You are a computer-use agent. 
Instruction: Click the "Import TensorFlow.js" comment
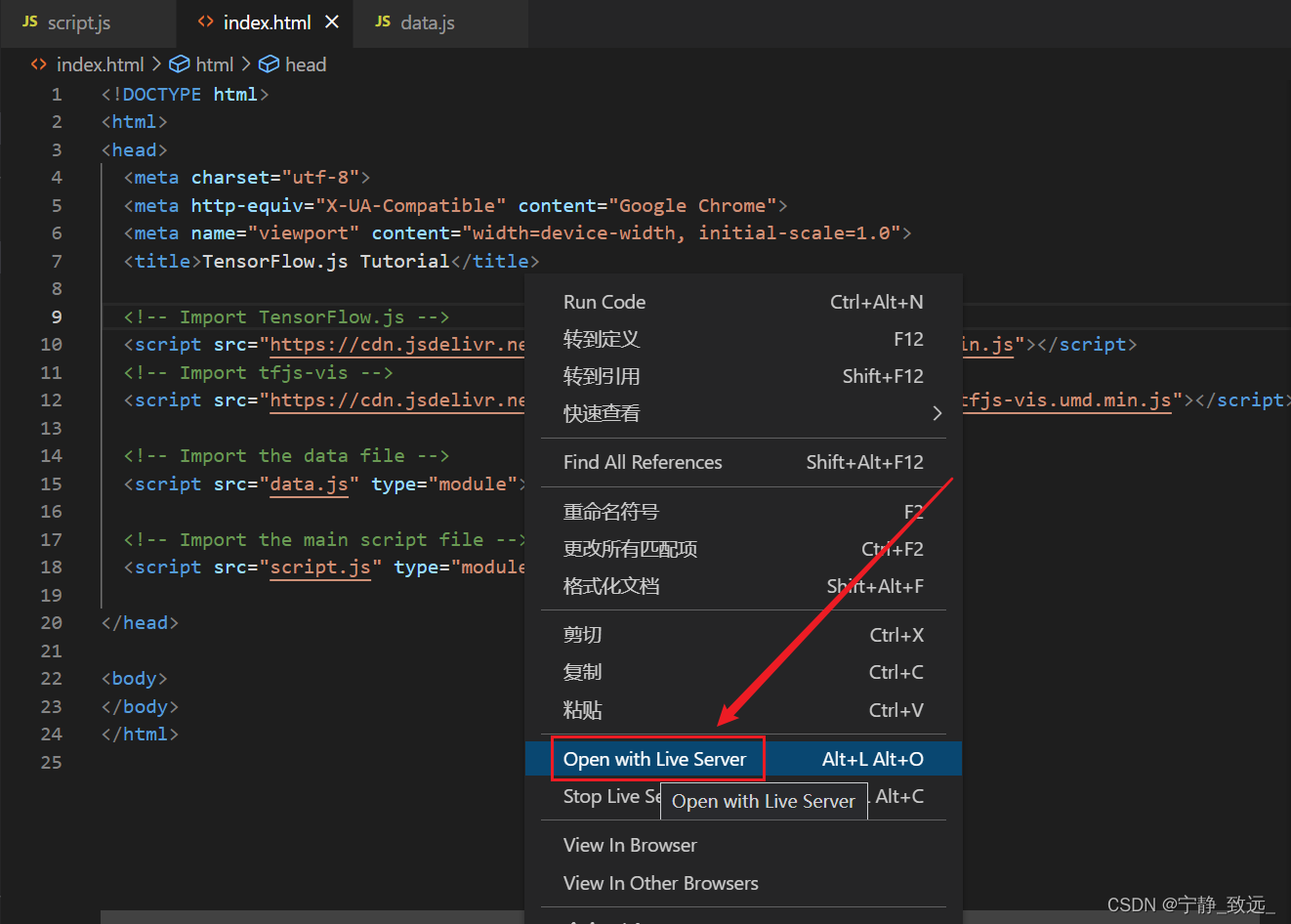[x=286, y=316]
